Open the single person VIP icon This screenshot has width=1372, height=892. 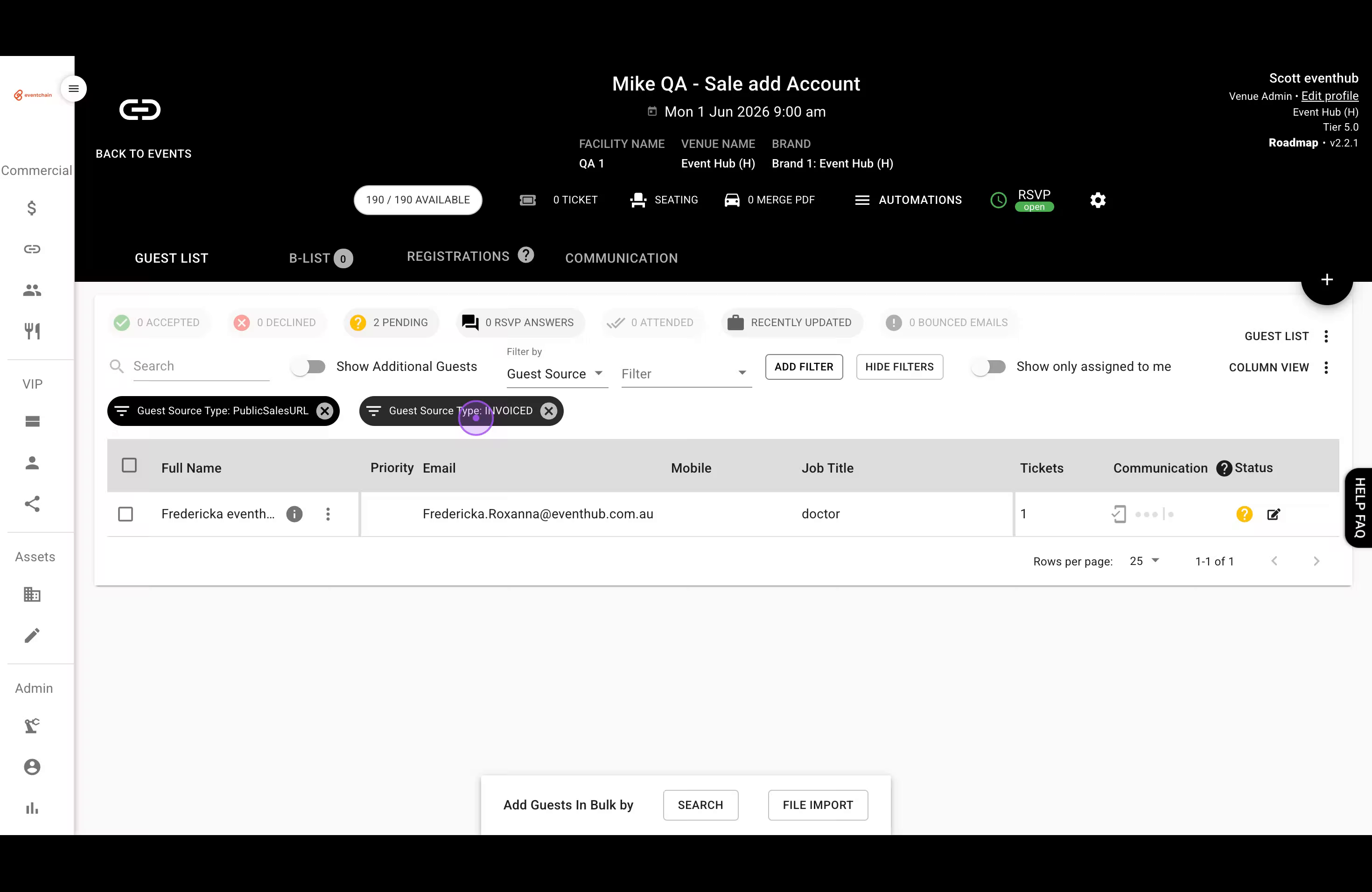(x=32, y=463)
